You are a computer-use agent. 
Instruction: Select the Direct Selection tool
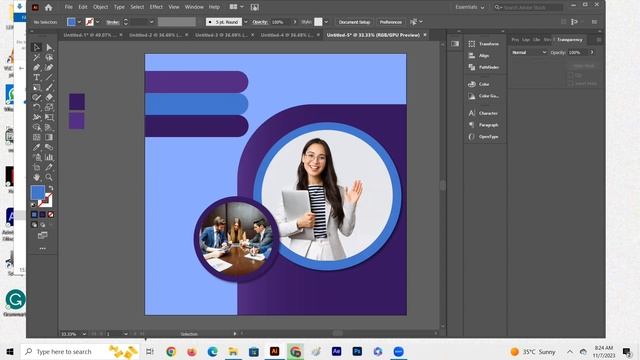pos(49,47)
